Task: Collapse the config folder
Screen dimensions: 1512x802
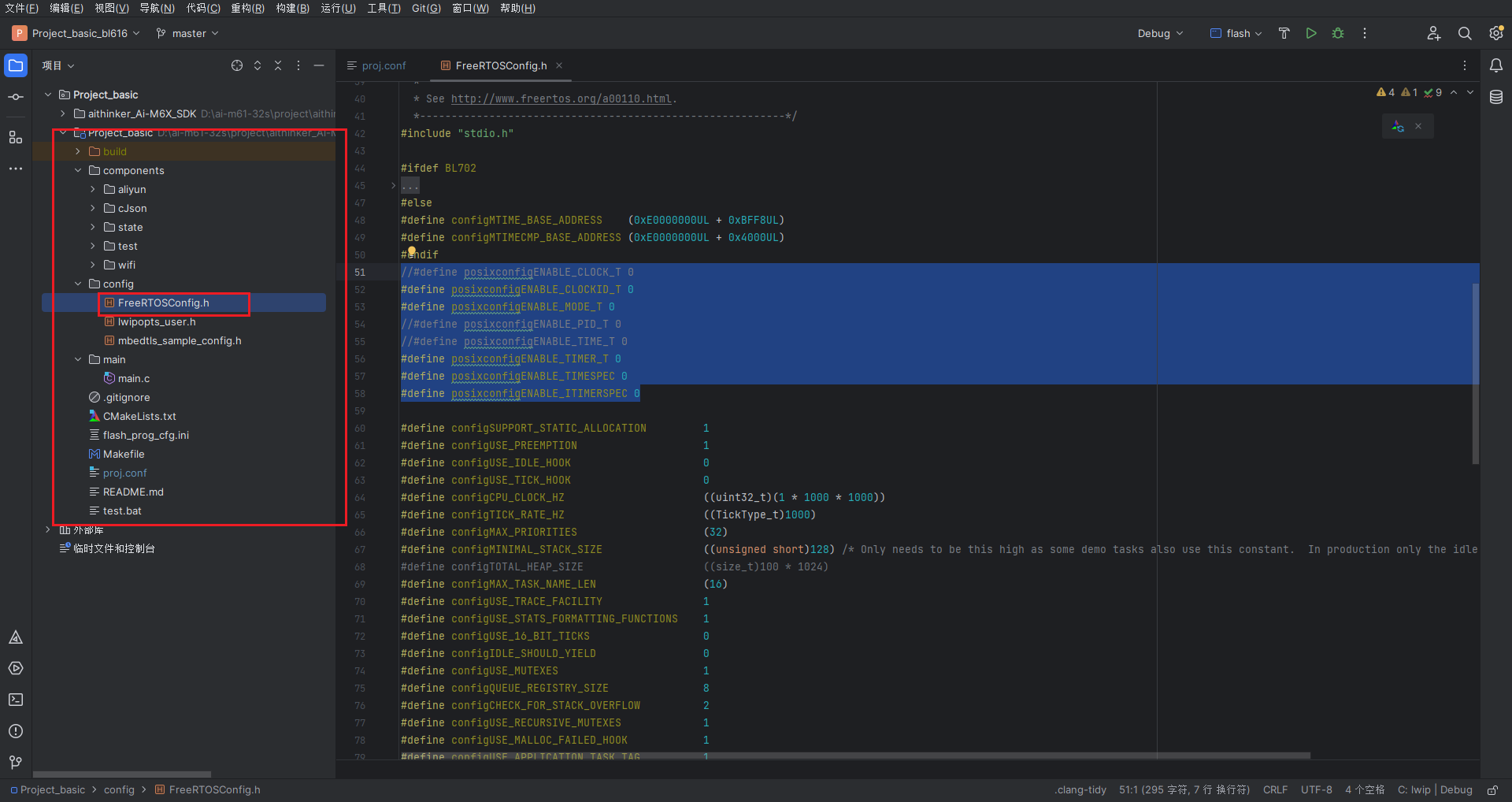Action: pyautogui.click(x=78, y=284)
